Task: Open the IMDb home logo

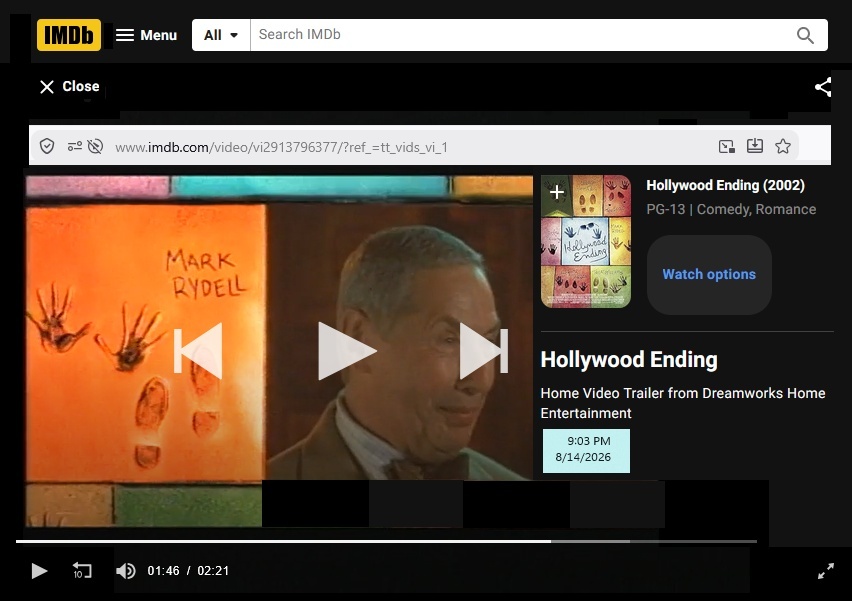Action: [68, 35]
